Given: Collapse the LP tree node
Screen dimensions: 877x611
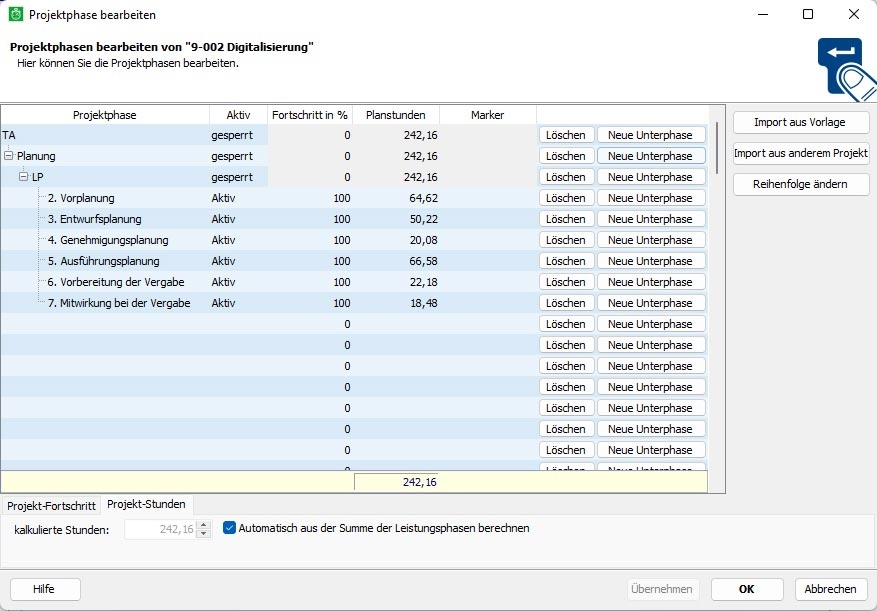Looking at the screenshot, I should coord(24,177).
